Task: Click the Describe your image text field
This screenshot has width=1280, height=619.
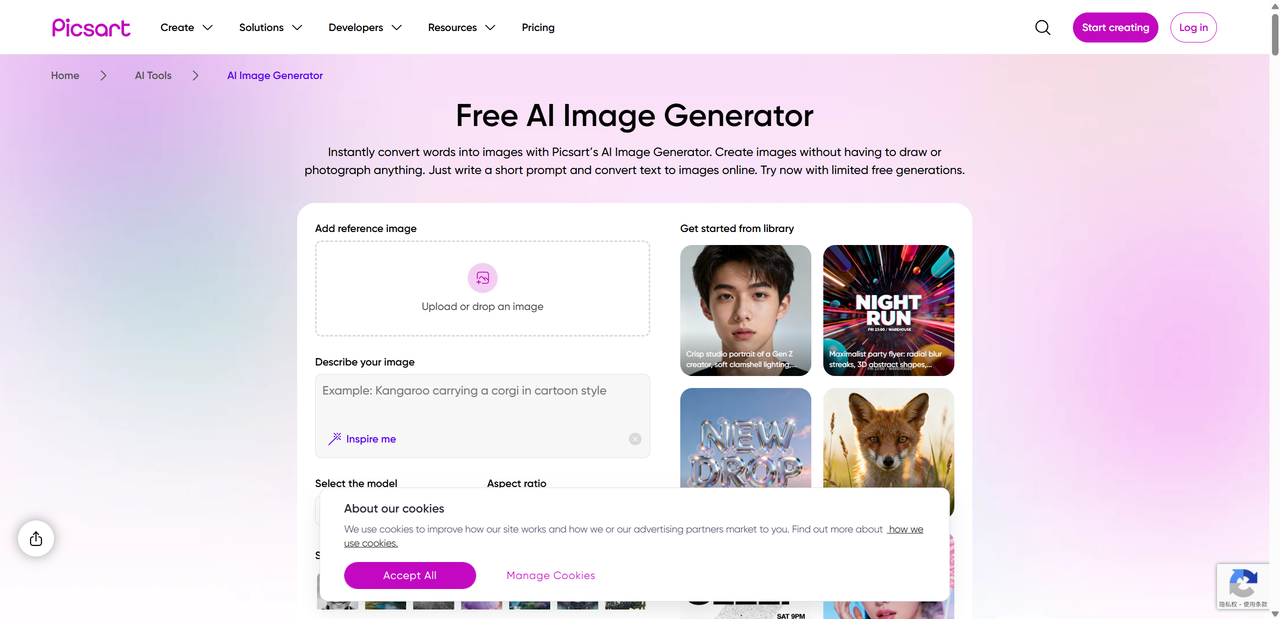Action: 482,416
